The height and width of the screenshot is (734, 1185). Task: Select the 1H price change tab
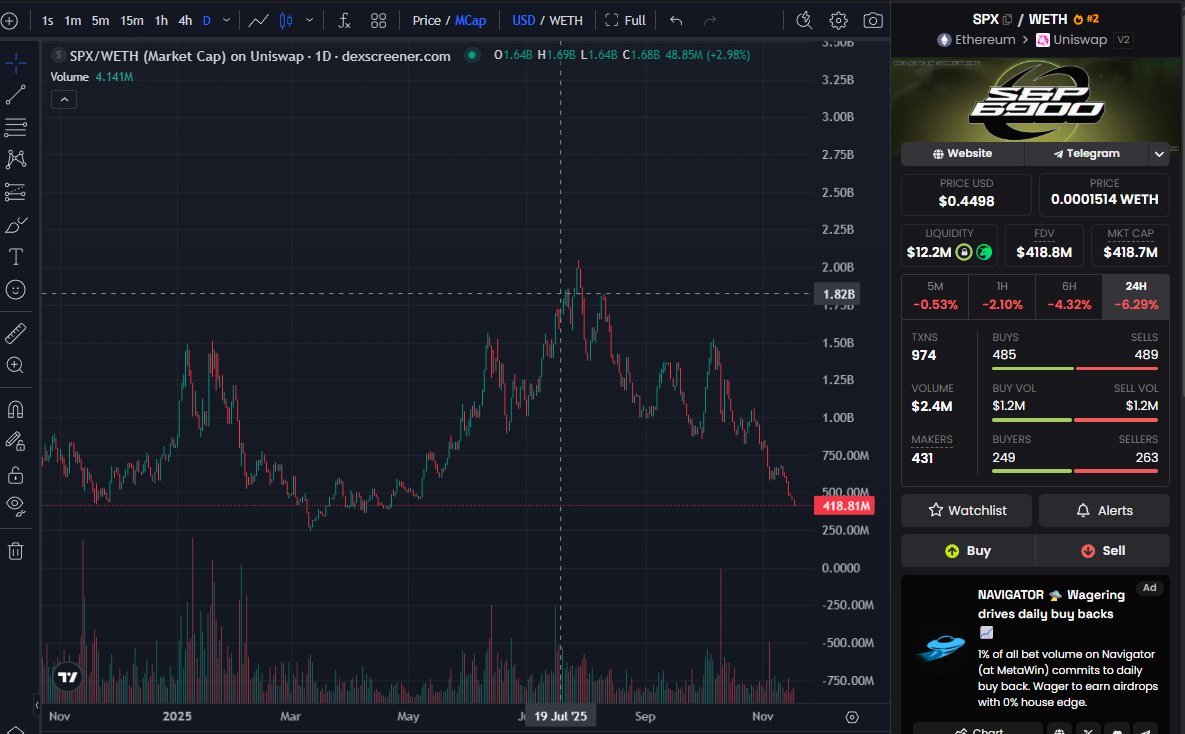1002,296
